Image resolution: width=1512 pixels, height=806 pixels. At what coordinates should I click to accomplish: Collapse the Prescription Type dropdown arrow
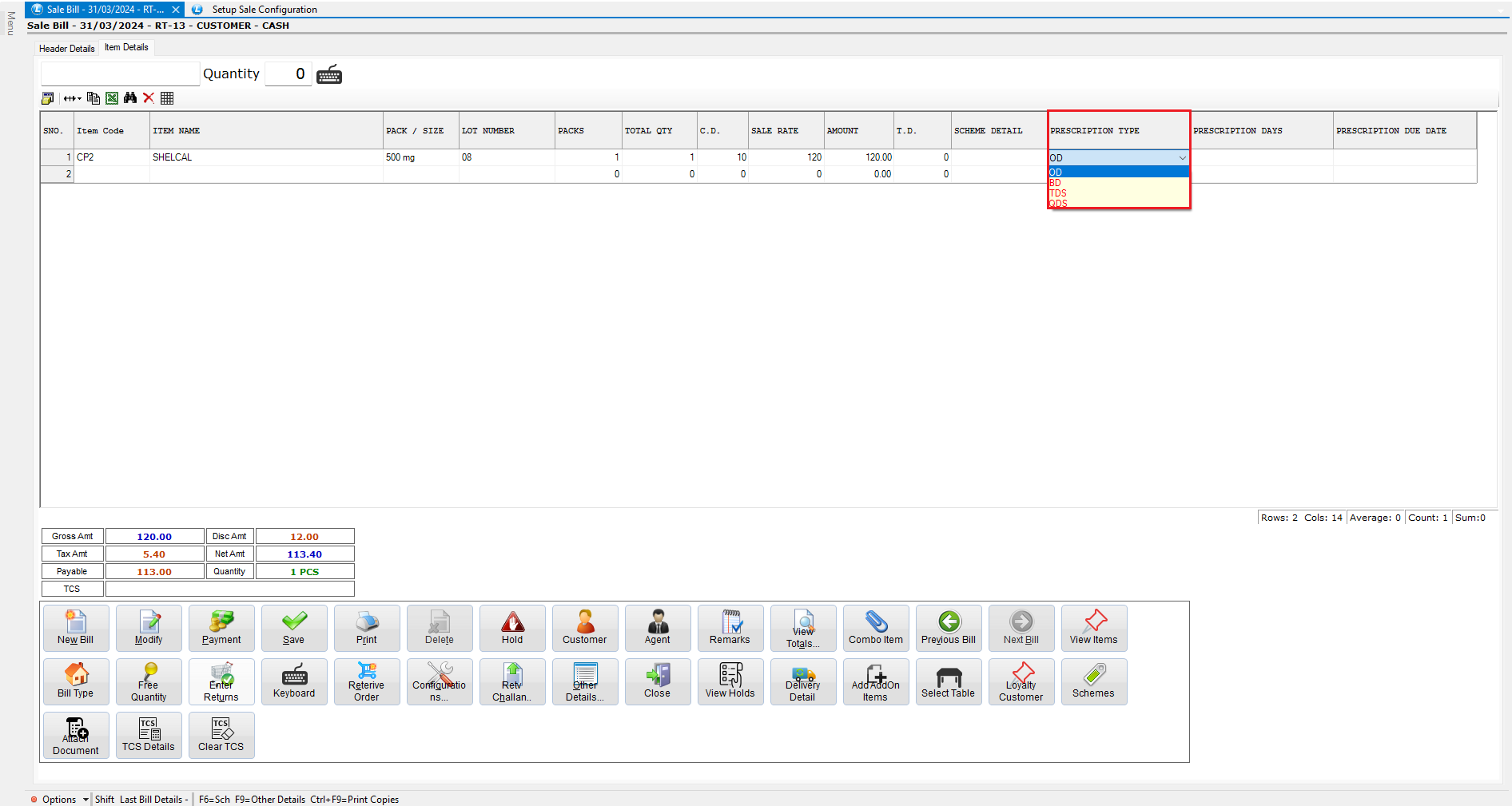tap(1182, 158)
